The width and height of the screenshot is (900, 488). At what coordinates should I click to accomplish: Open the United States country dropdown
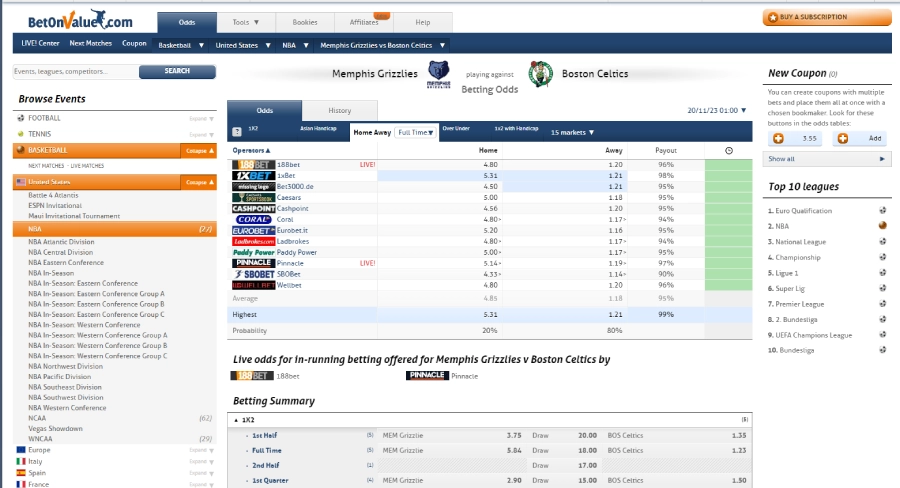tap(243, 45)
